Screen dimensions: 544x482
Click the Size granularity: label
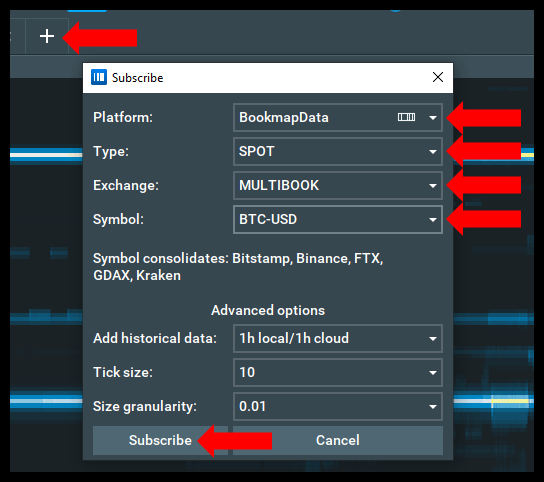coord(145,406)
